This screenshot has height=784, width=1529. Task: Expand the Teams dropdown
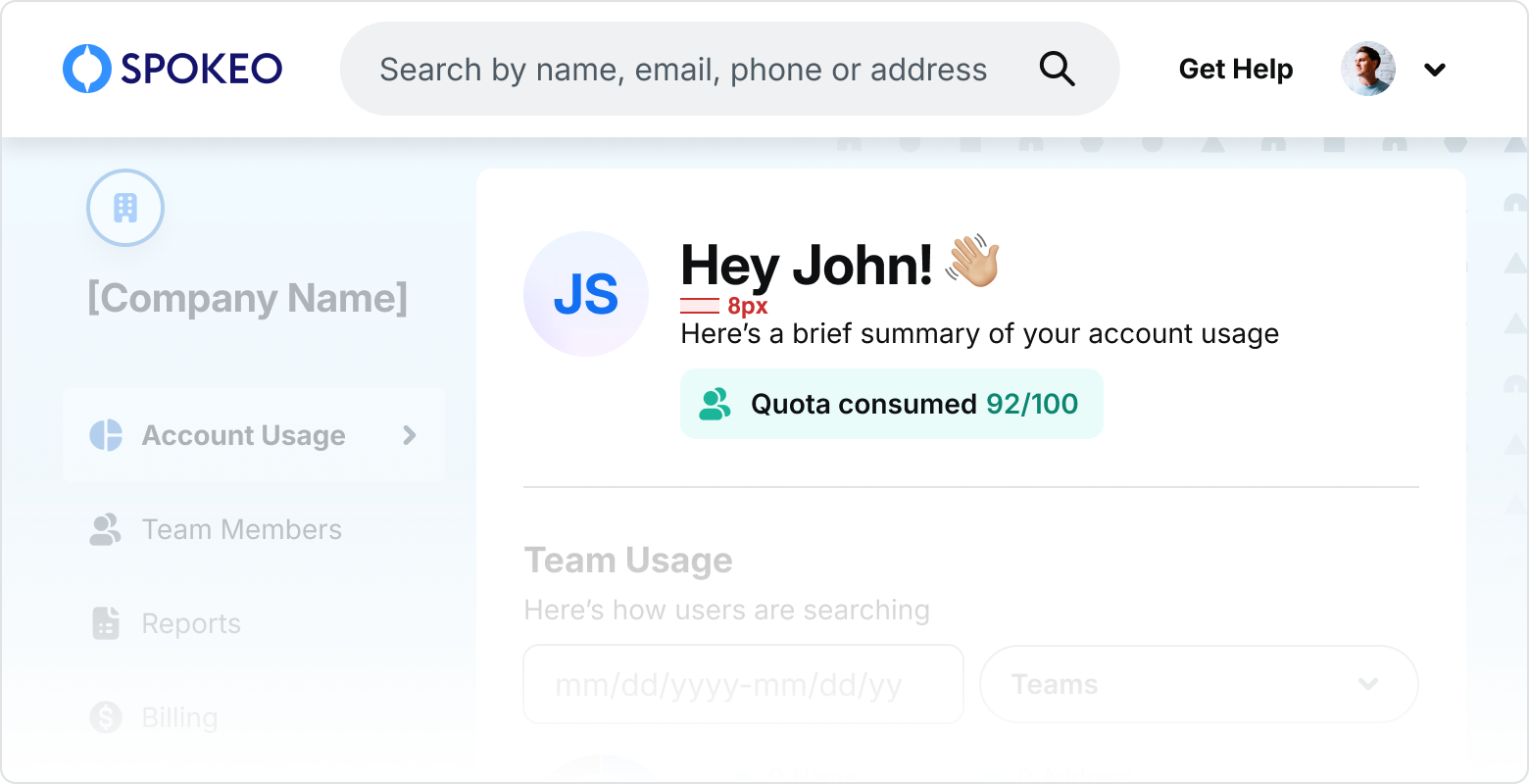1368,684
